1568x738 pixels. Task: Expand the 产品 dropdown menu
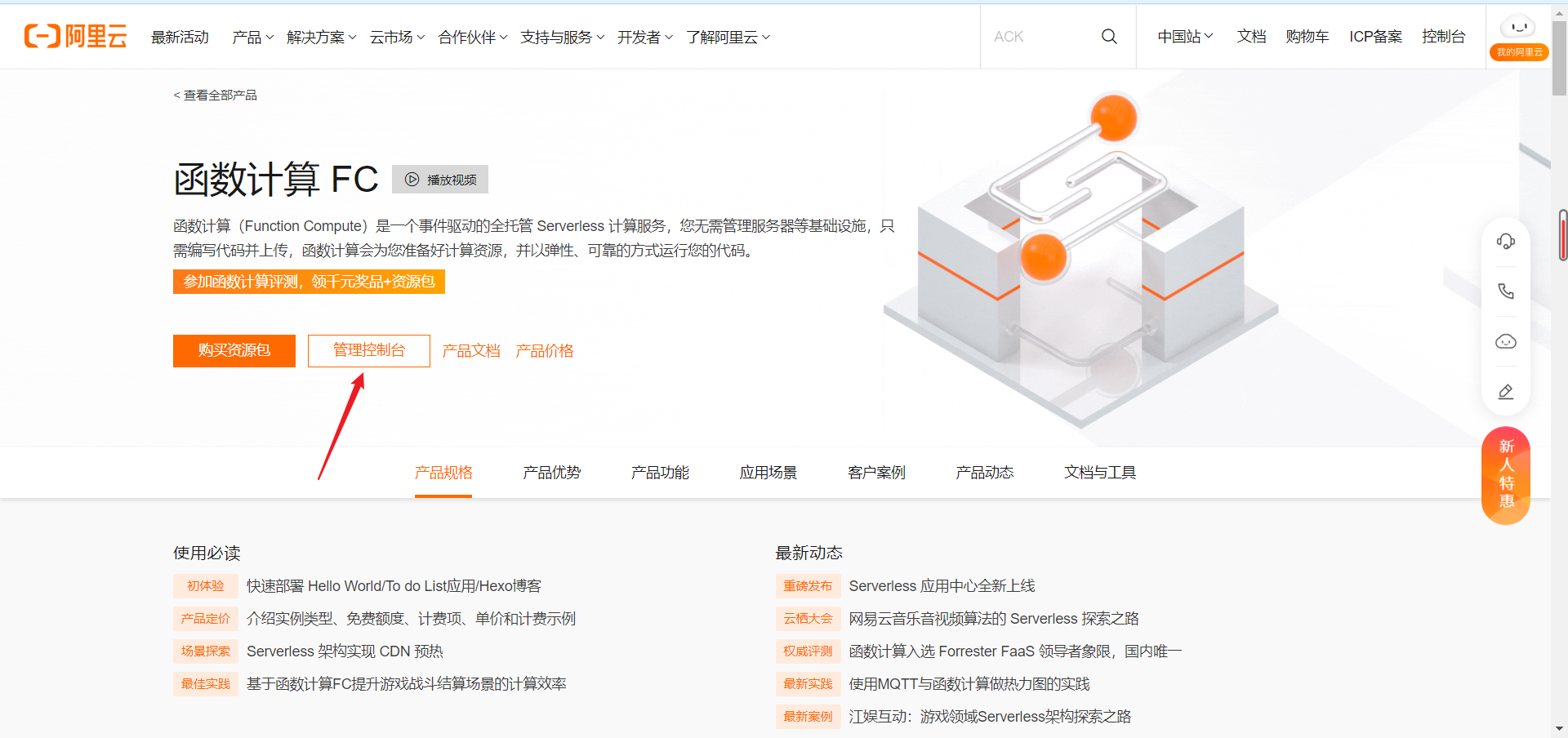pyautogui.click(x=252, y=37)
